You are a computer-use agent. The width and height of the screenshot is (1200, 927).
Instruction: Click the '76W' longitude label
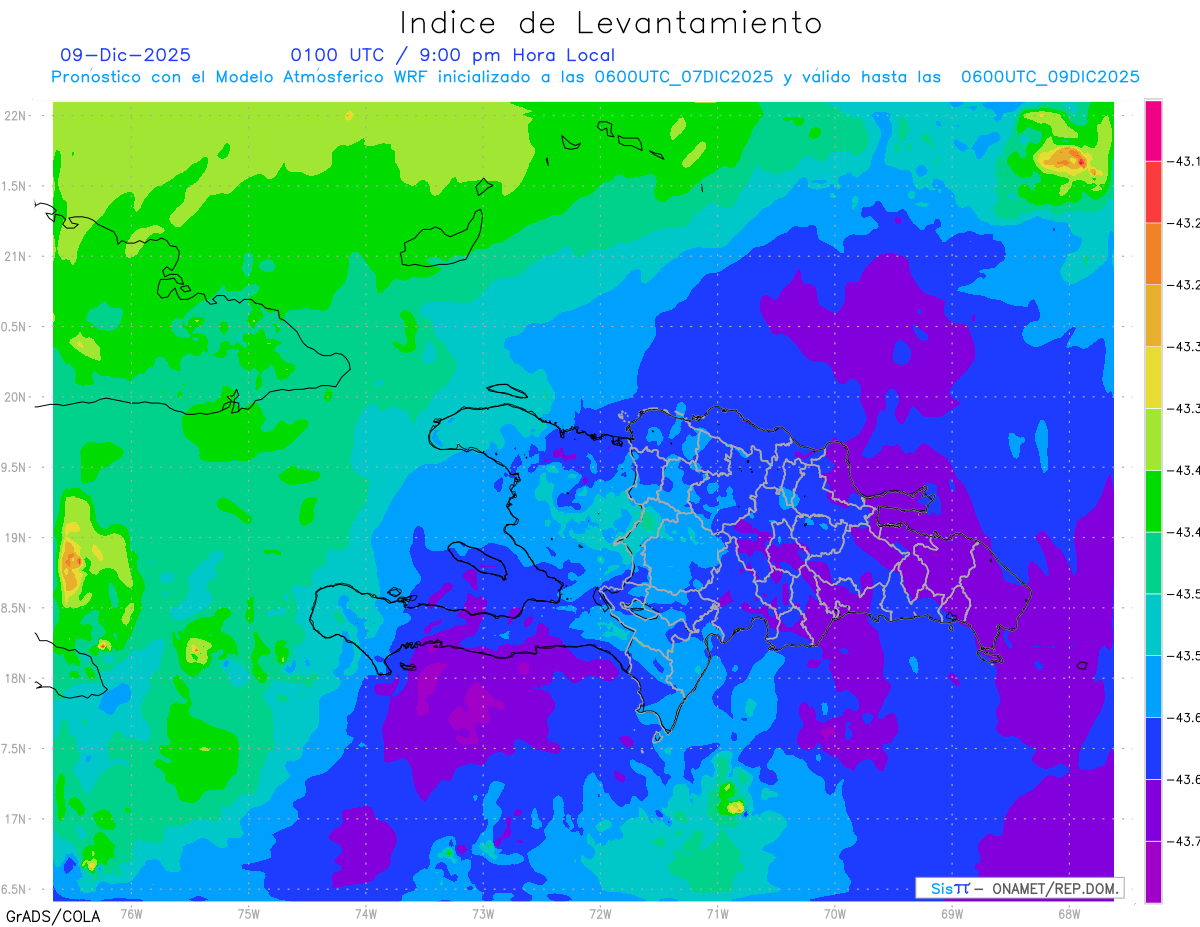click(131, 912)
